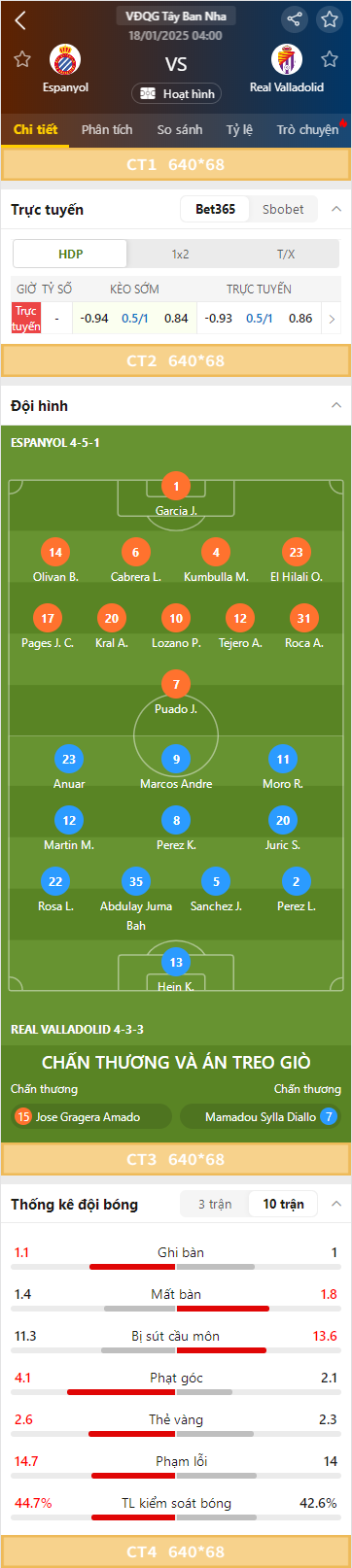The image size is (352, 1568).
Task: Tap the Hoạt hình animation button
Action: click(176, 93)
